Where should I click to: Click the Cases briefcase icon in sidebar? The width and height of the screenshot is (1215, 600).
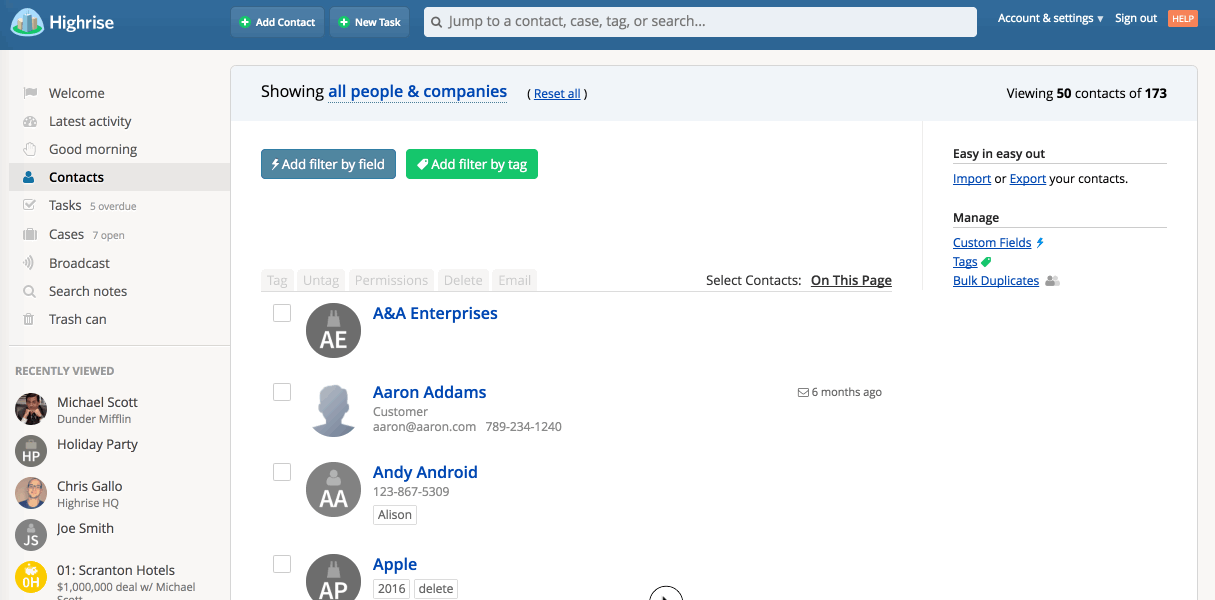30,234
